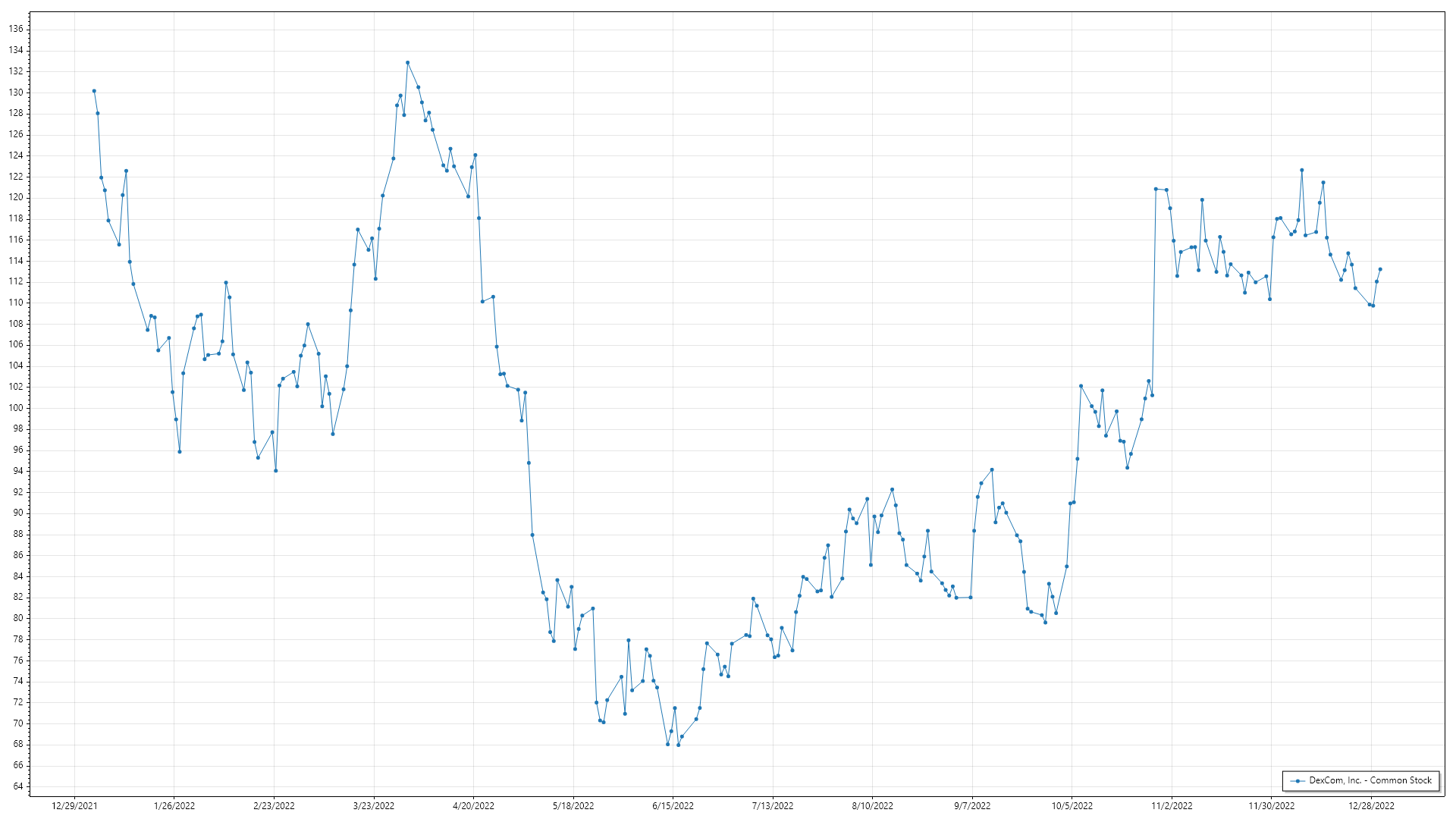
Task: Click the 7/13/2022 x-axis date label
Action: pyautogui.click(x=773, y=806)
